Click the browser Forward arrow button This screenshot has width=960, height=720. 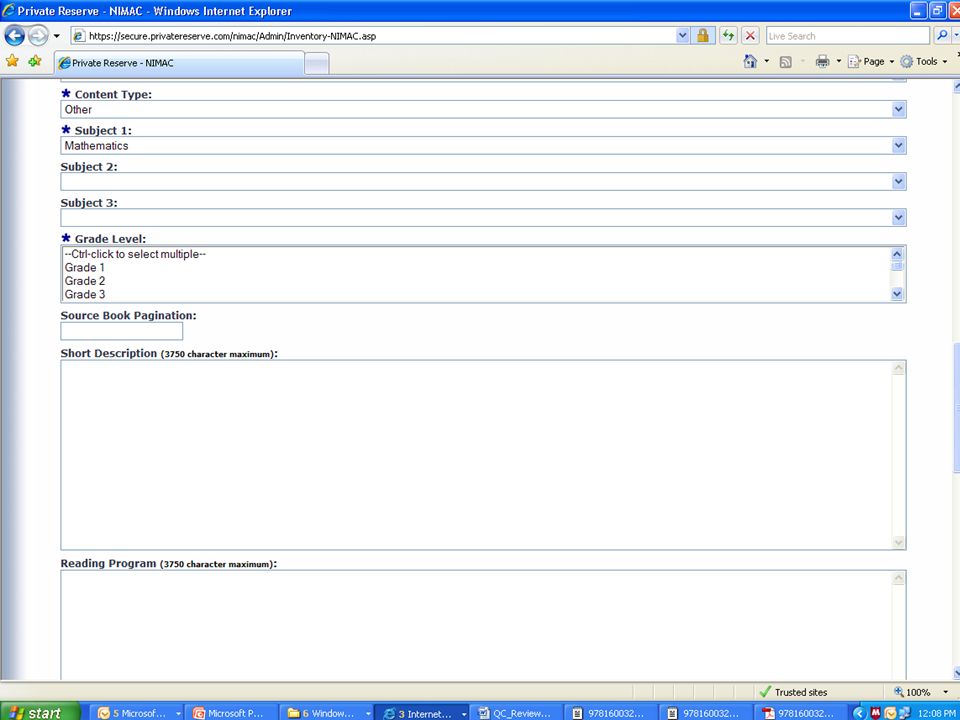tap(38, 36)
